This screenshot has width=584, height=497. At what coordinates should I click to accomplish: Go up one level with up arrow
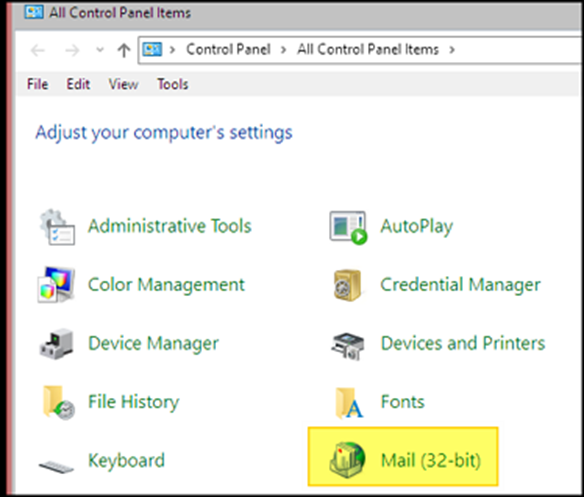pos(124,50)
